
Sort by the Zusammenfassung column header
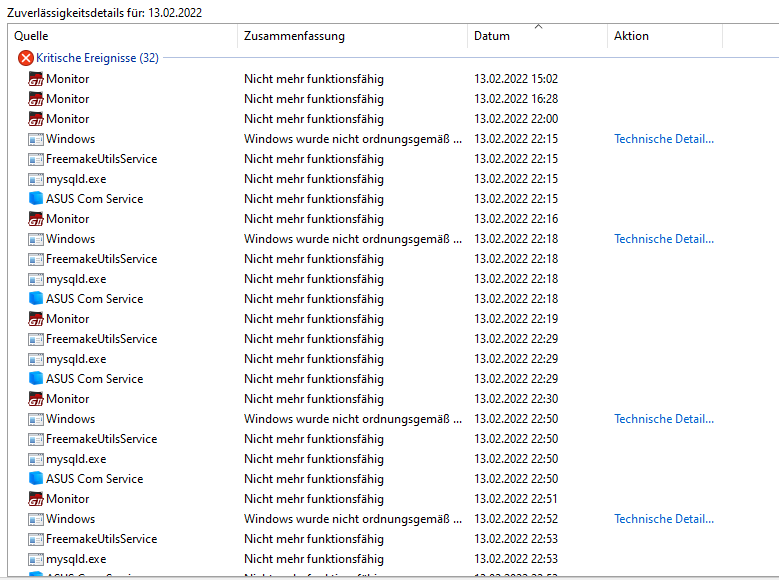(353, 36)
